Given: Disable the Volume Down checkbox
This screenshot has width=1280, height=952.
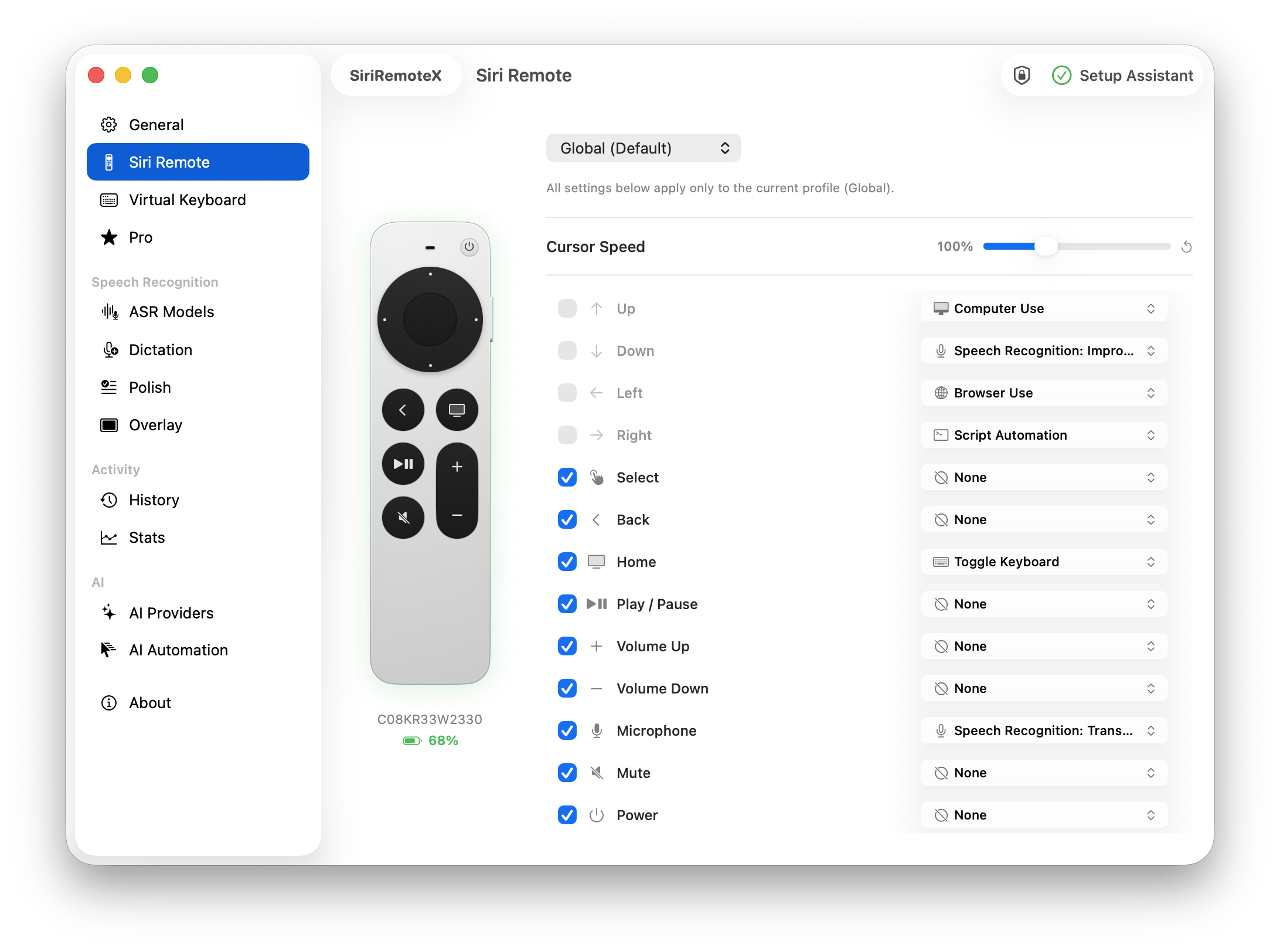Looking at the screenshot, I should [x=567, y=689].
